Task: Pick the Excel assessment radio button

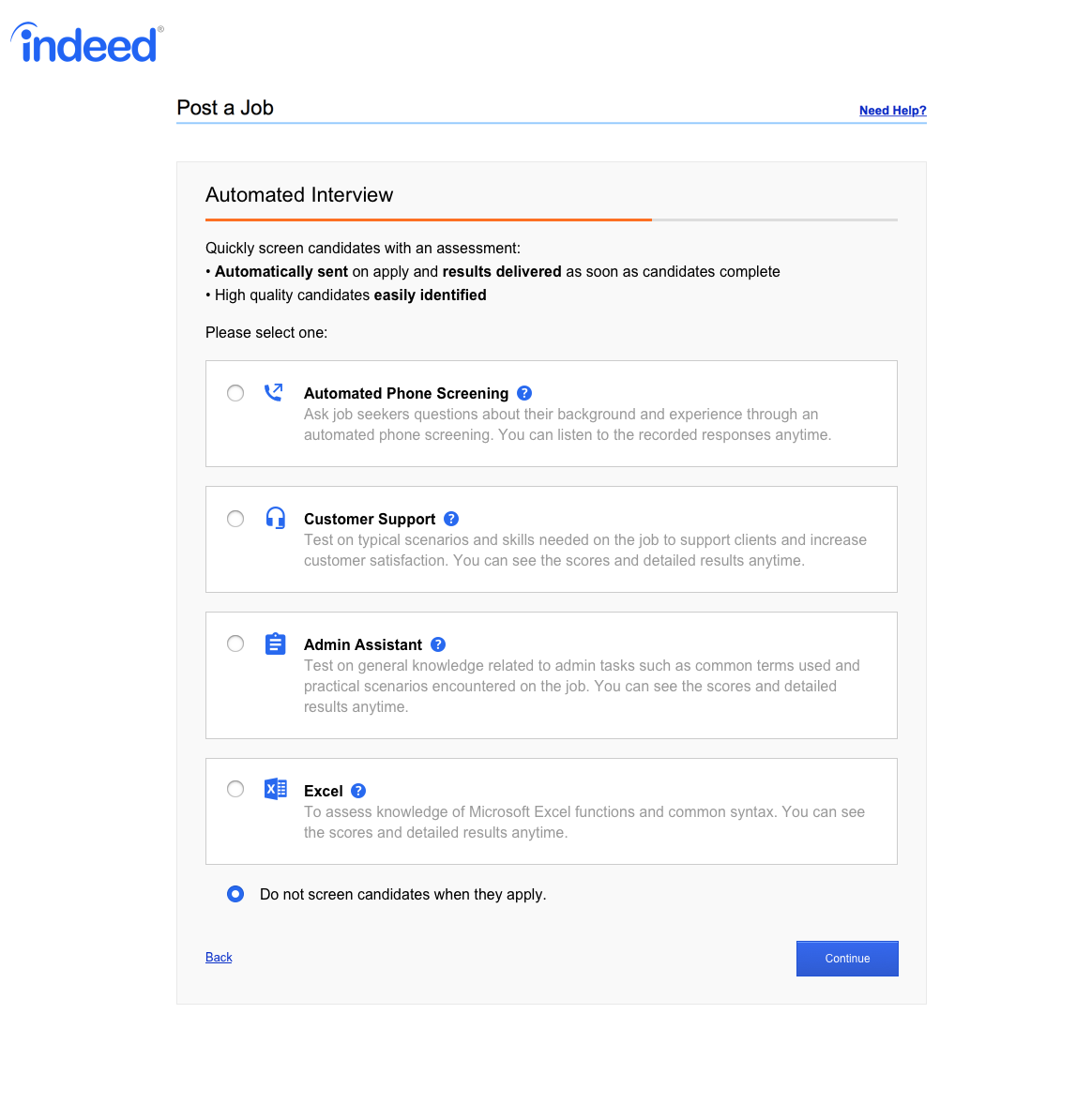Action: 235,789
